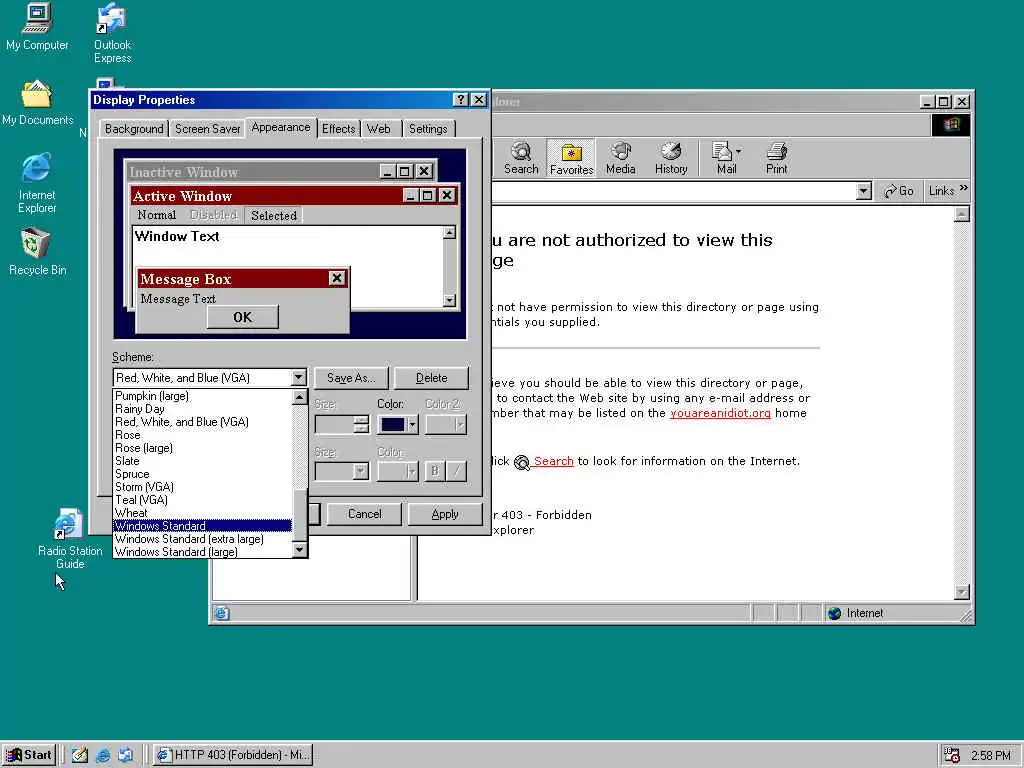Click Windows logo throbber in browser
The height and width of the screenshot is (768, 1024).
click(x=951, y=125)
